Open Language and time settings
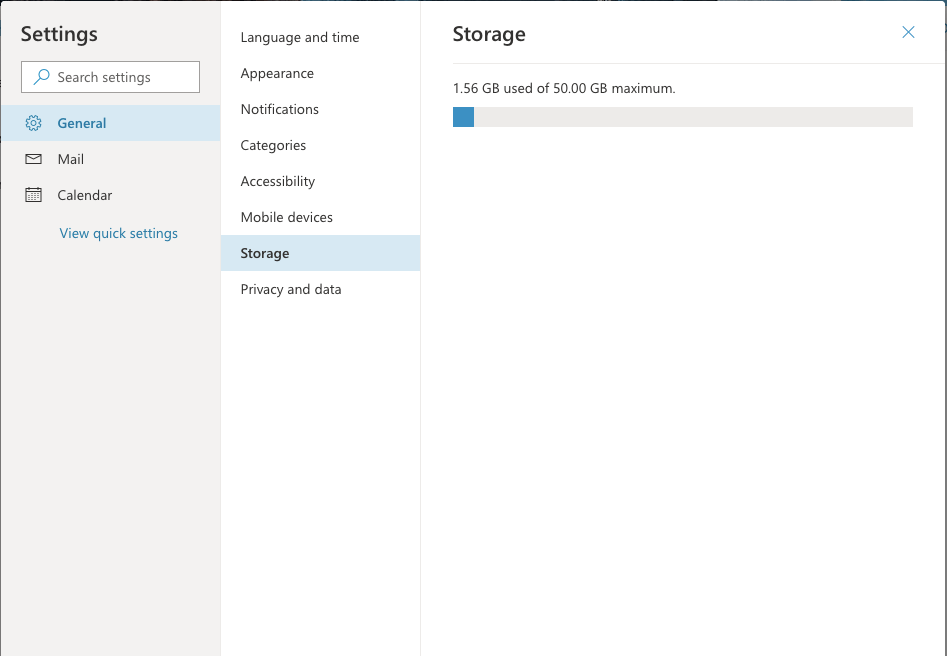Image resolution: width=947 pixels, height=656 pixels. coord(299,37)
